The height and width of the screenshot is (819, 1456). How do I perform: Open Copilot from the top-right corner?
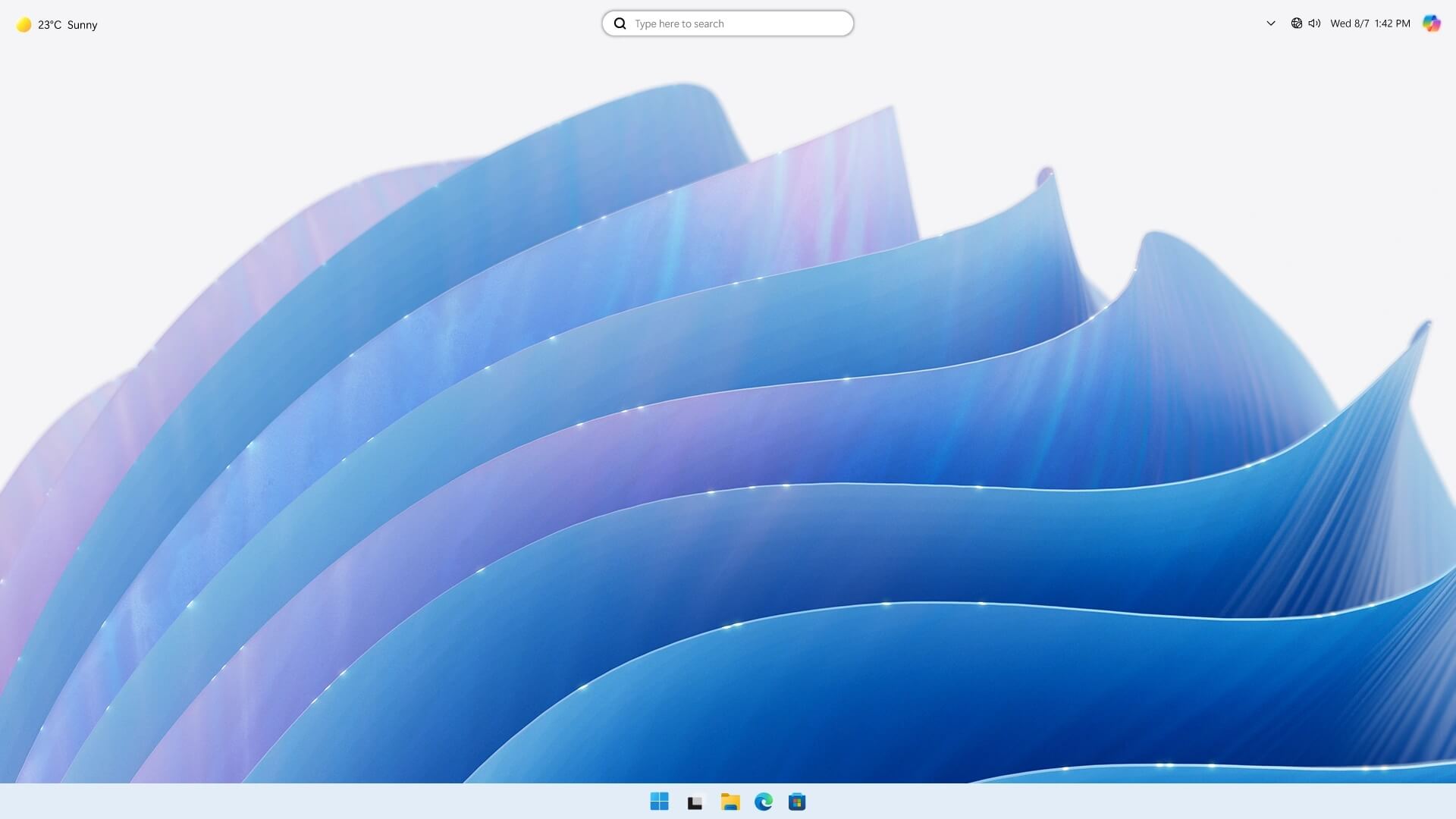[1431, 24]
